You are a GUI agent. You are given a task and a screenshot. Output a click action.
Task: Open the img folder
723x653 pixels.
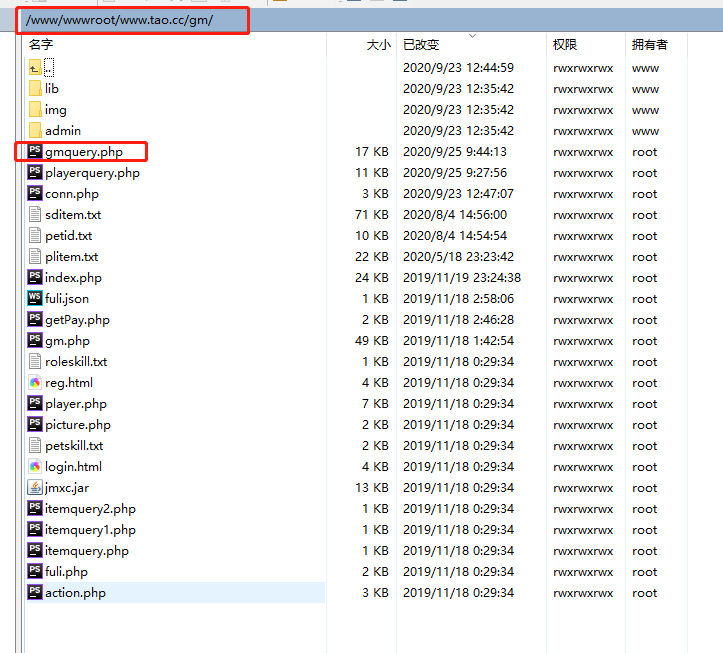[x=55, y=110]
